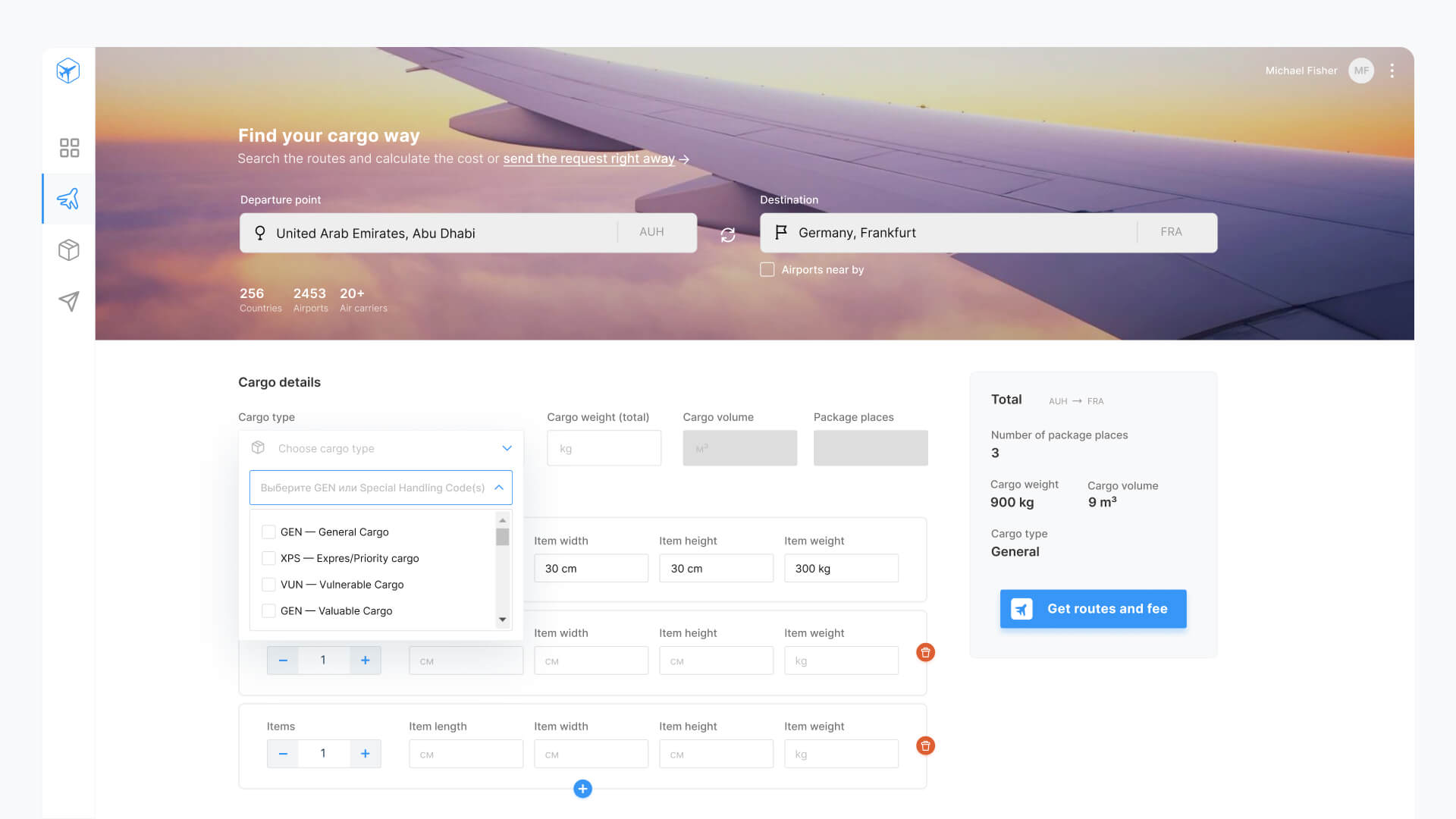Collapse the Special Handling Code(s) selector
The height and width of the screenshot is (819, 1456).
(498, 488)
